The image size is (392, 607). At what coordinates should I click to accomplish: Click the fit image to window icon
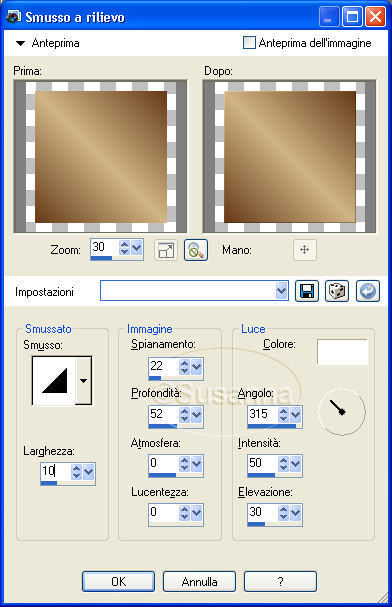pos(166,250)
